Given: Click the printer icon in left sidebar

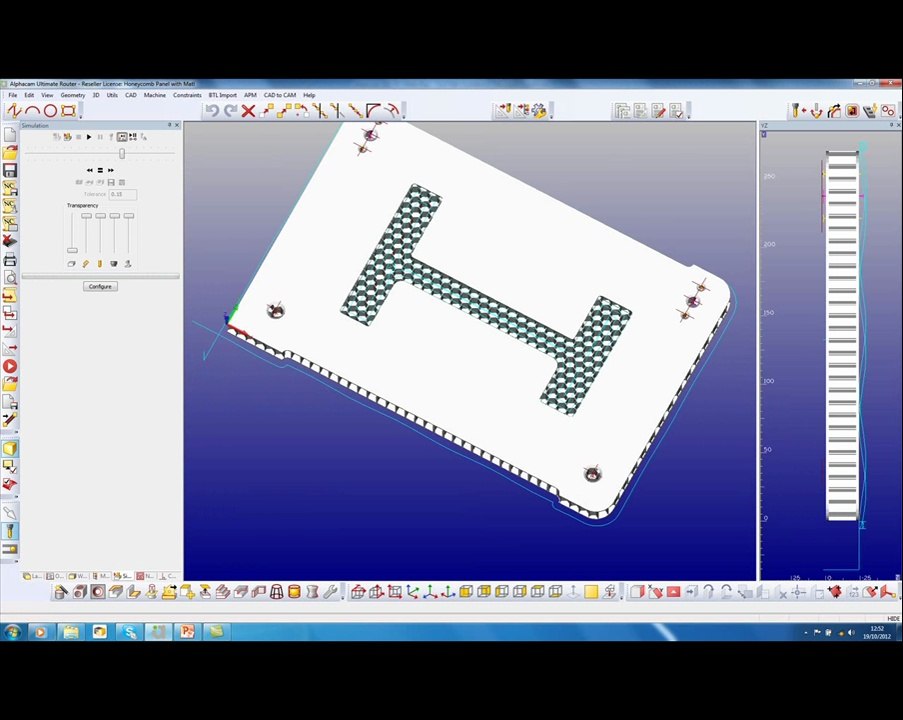Looking at the screenshot, I should (x=10, y=260).
